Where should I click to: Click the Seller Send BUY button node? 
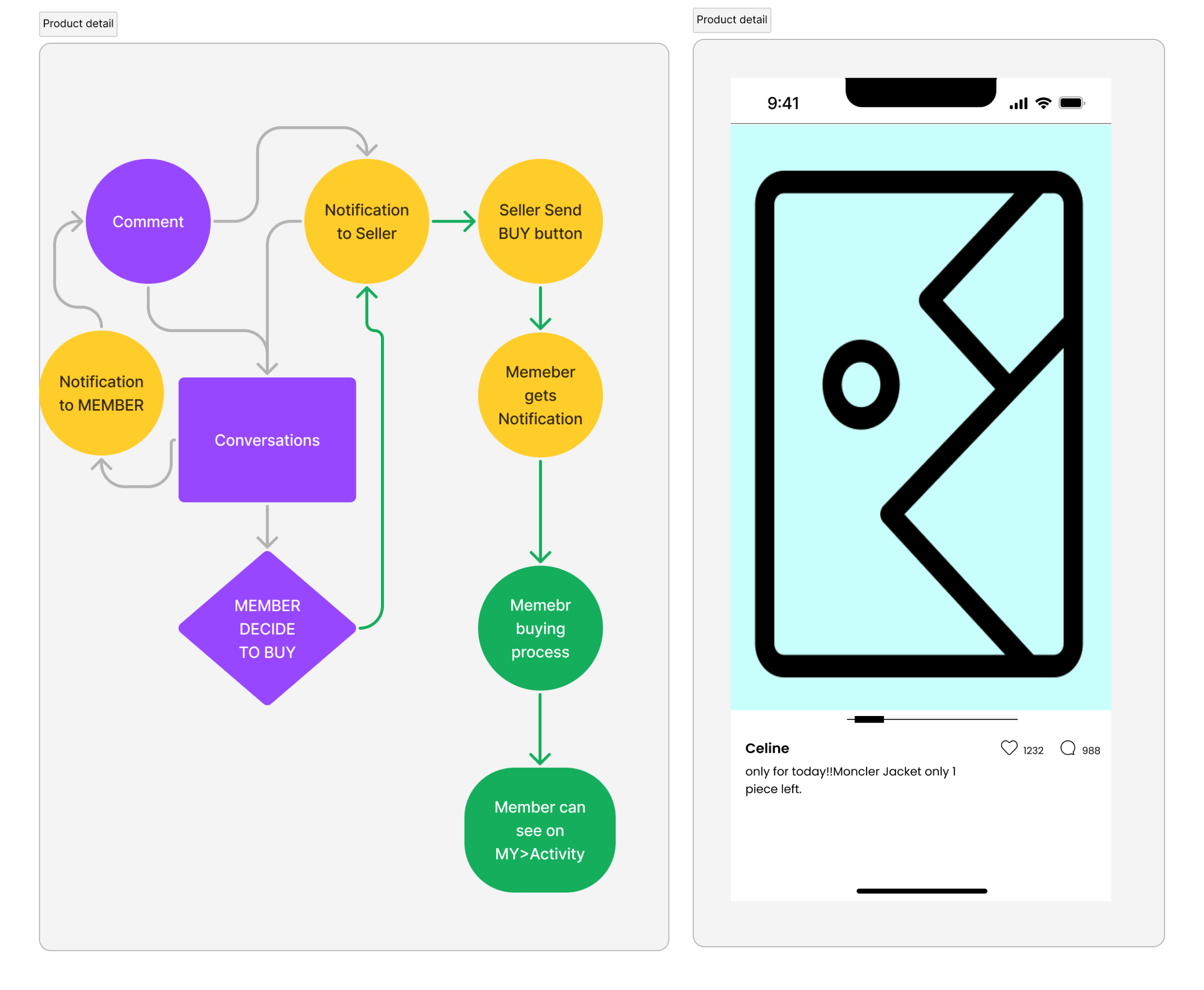pos(540,222)
